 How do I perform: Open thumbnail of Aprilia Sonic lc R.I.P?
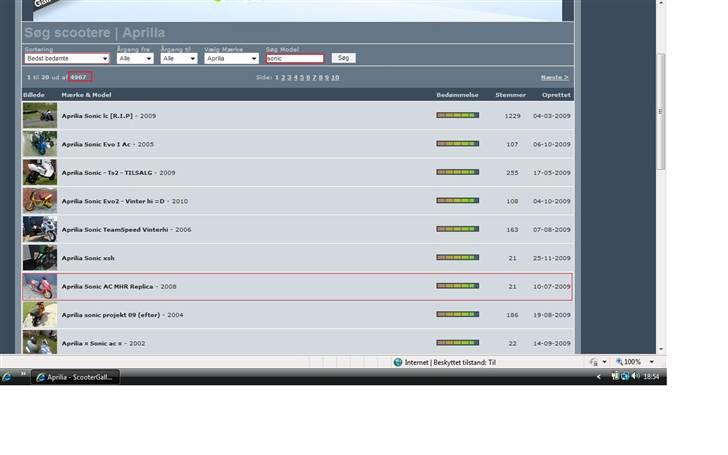coord(40,115)
